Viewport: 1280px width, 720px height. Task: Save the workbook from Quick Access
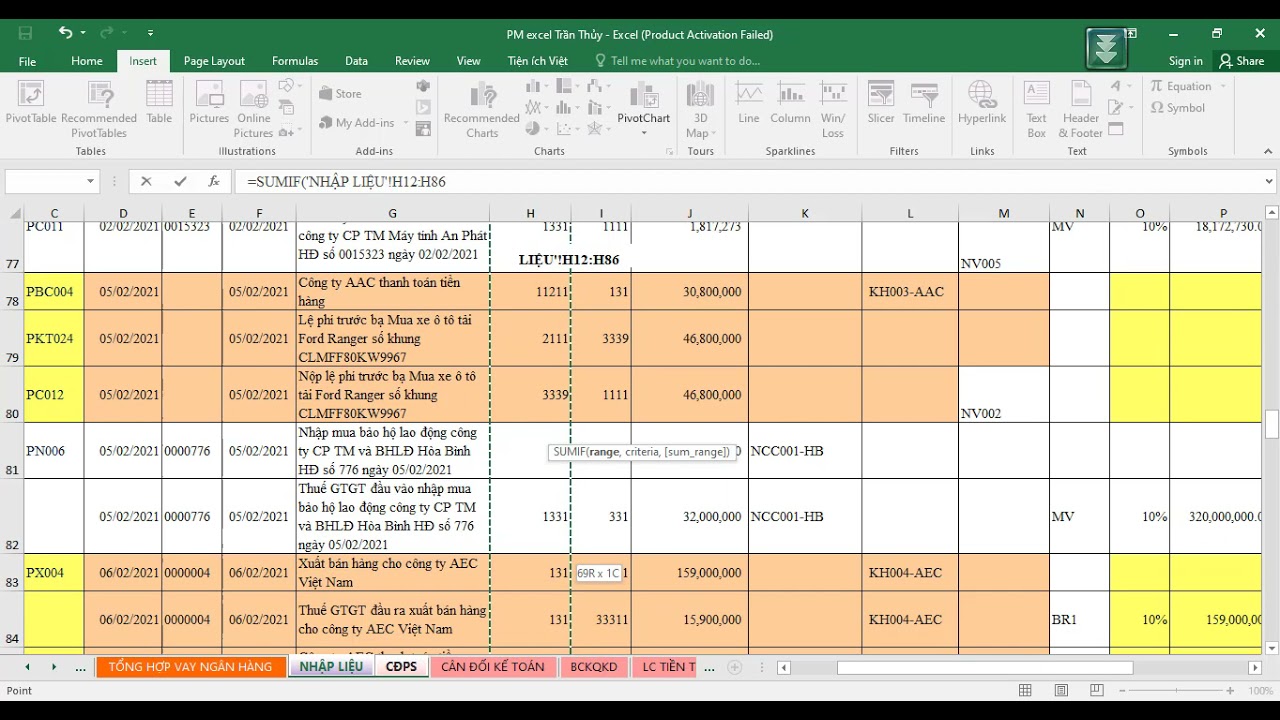click(25, 33)
